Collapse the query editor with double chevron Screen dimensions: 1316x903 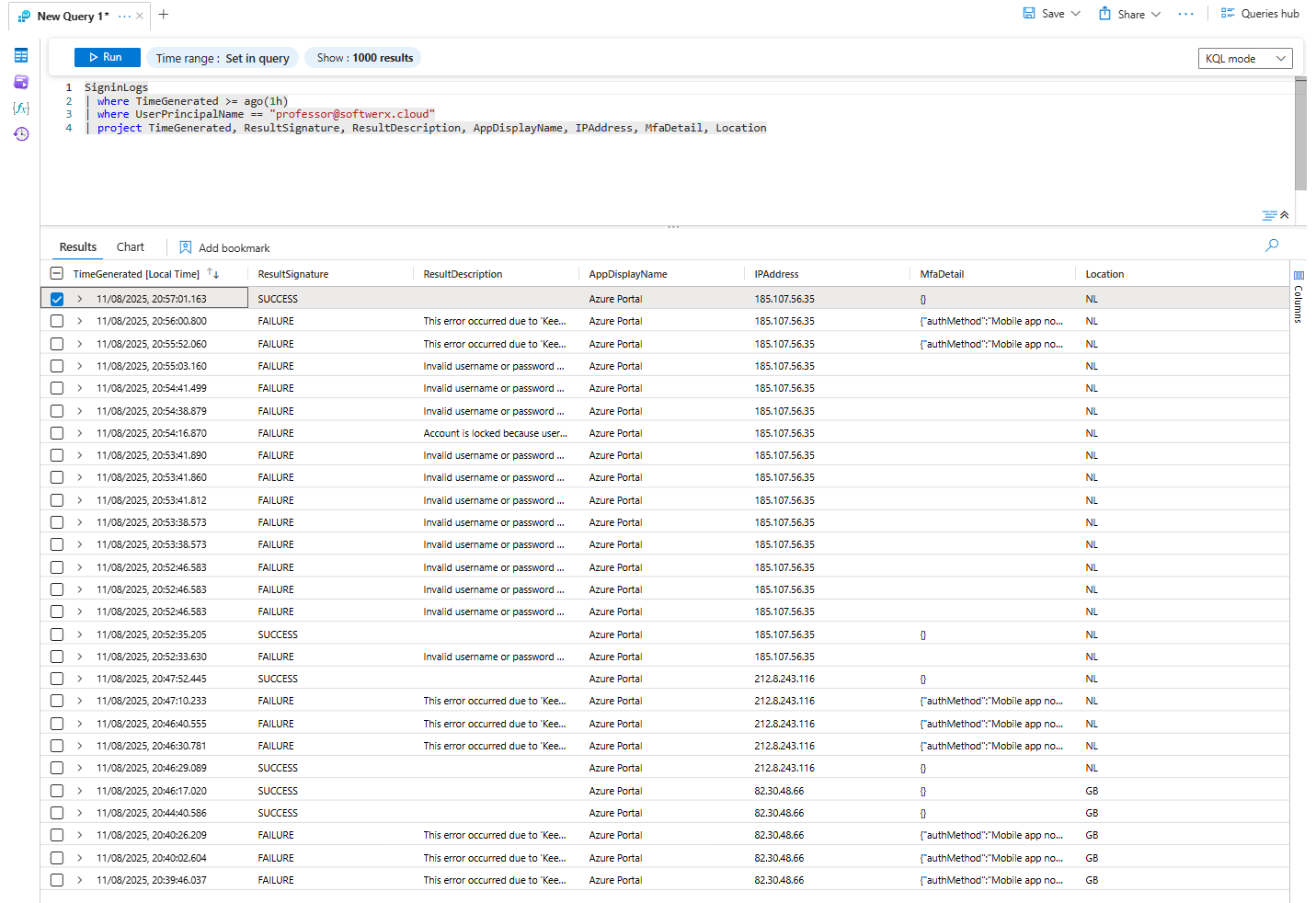[x=1285, y=215]
